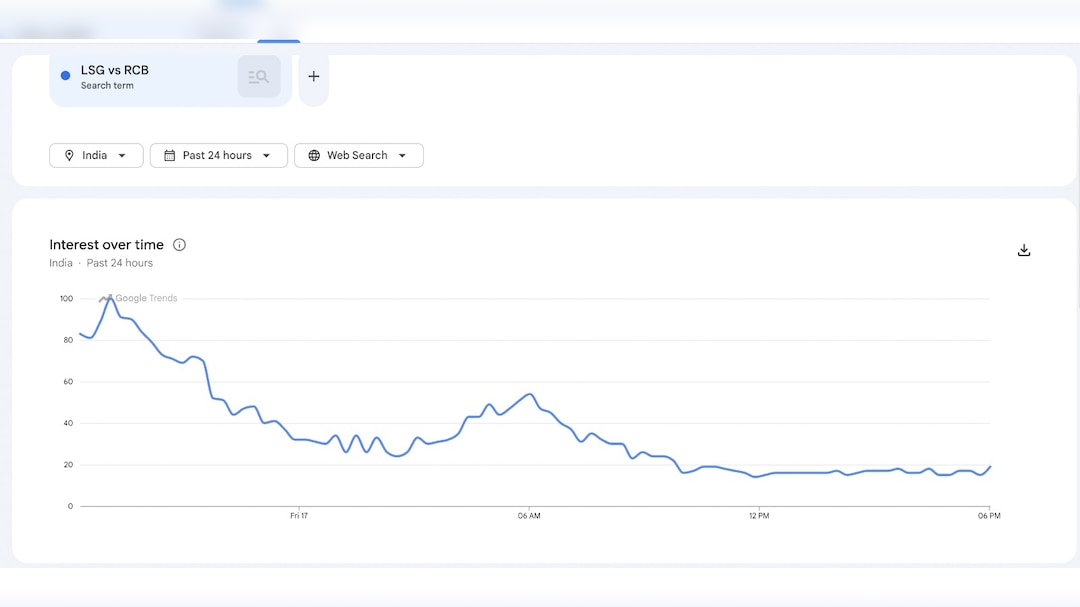Click the Fri 17 label on time axis
This screenshot has width=1080, height=607.
click(x=298, y=516)
